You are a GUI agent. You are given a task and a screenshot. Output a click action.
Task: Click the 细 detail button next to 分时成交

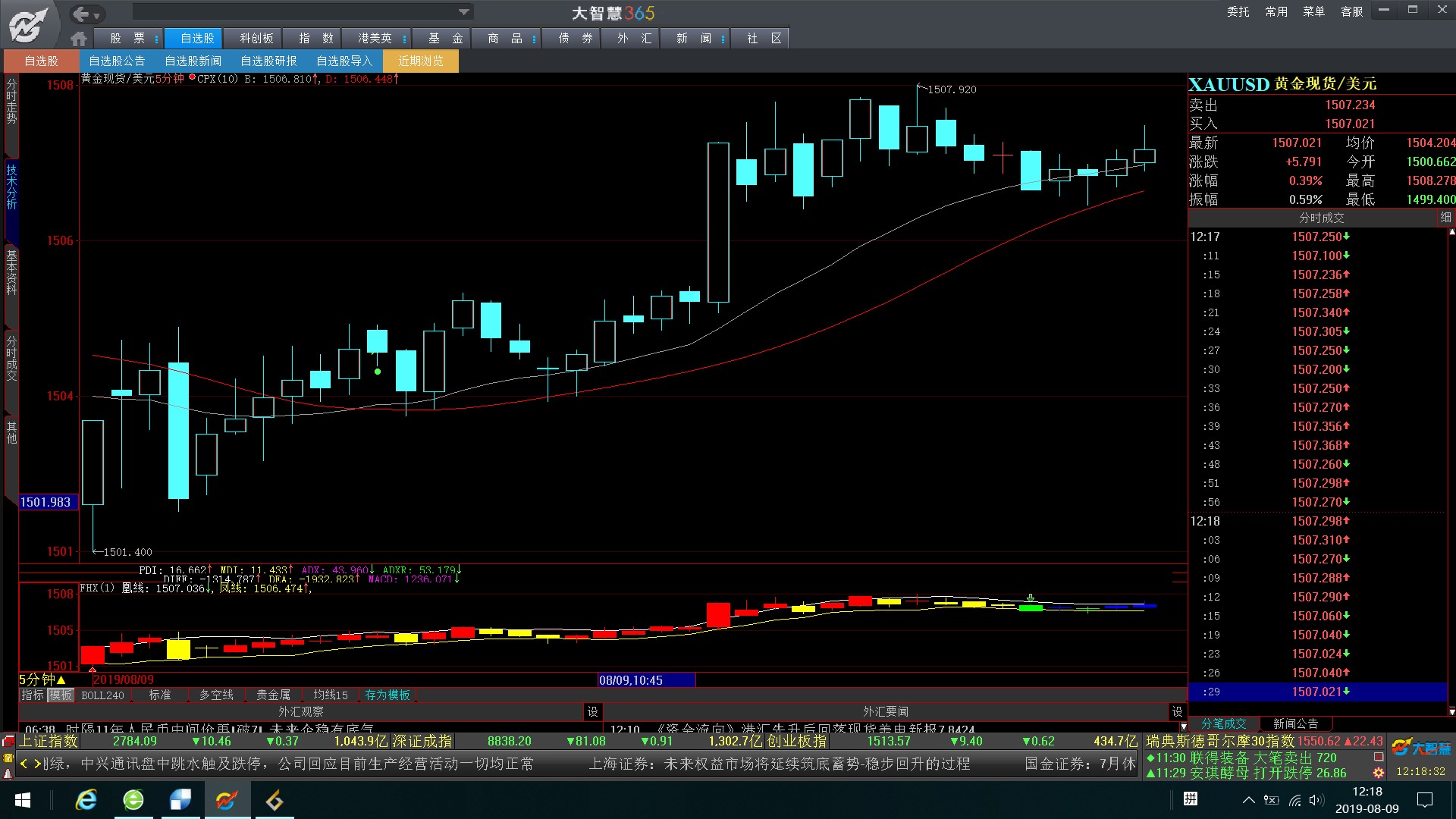pos(1445,218)
